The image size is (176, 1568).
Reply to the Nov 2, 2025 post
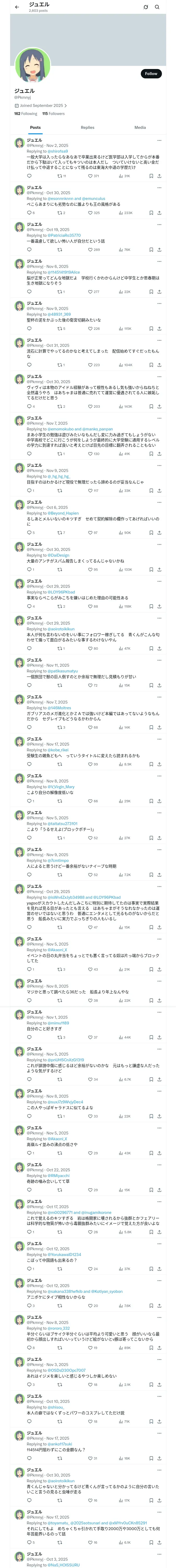pyautogui.click(x=29, y=176)
